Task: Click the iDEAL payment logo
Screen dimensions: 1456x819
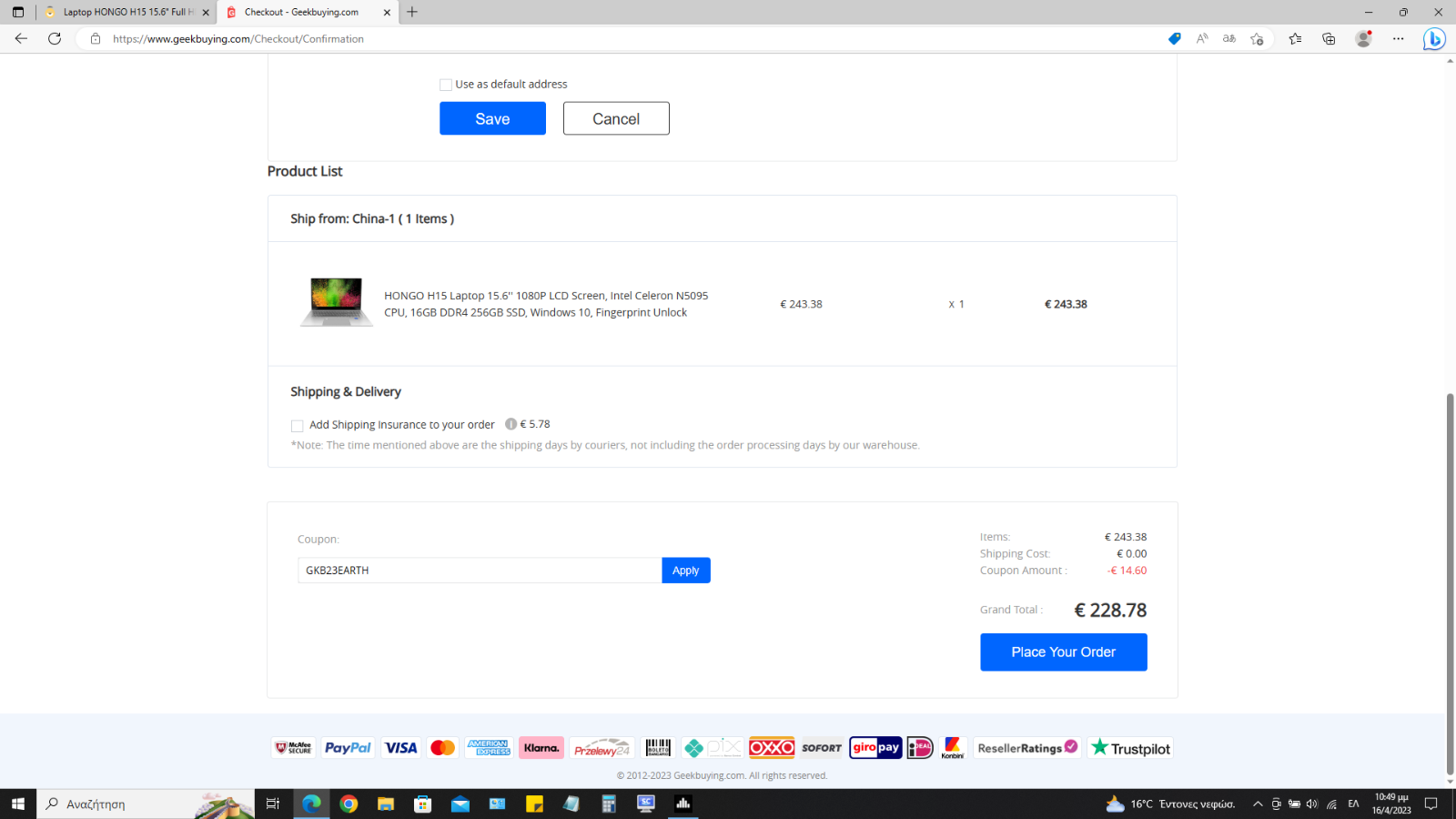Action: 920,748
